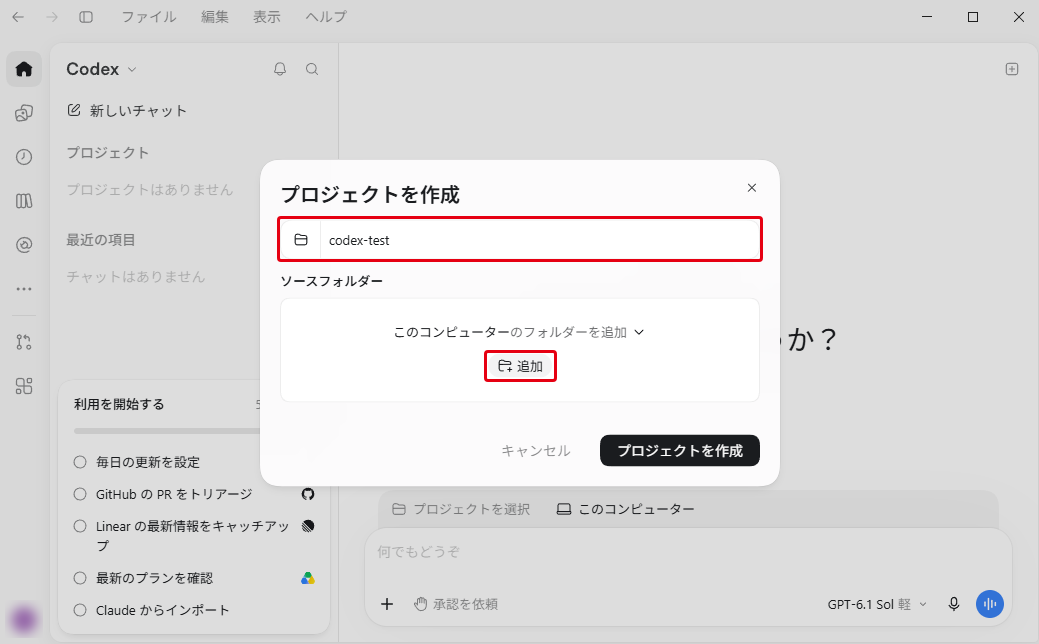Click the 最新のプランを確認 text
1039x644 pixels.
point(154,578)
